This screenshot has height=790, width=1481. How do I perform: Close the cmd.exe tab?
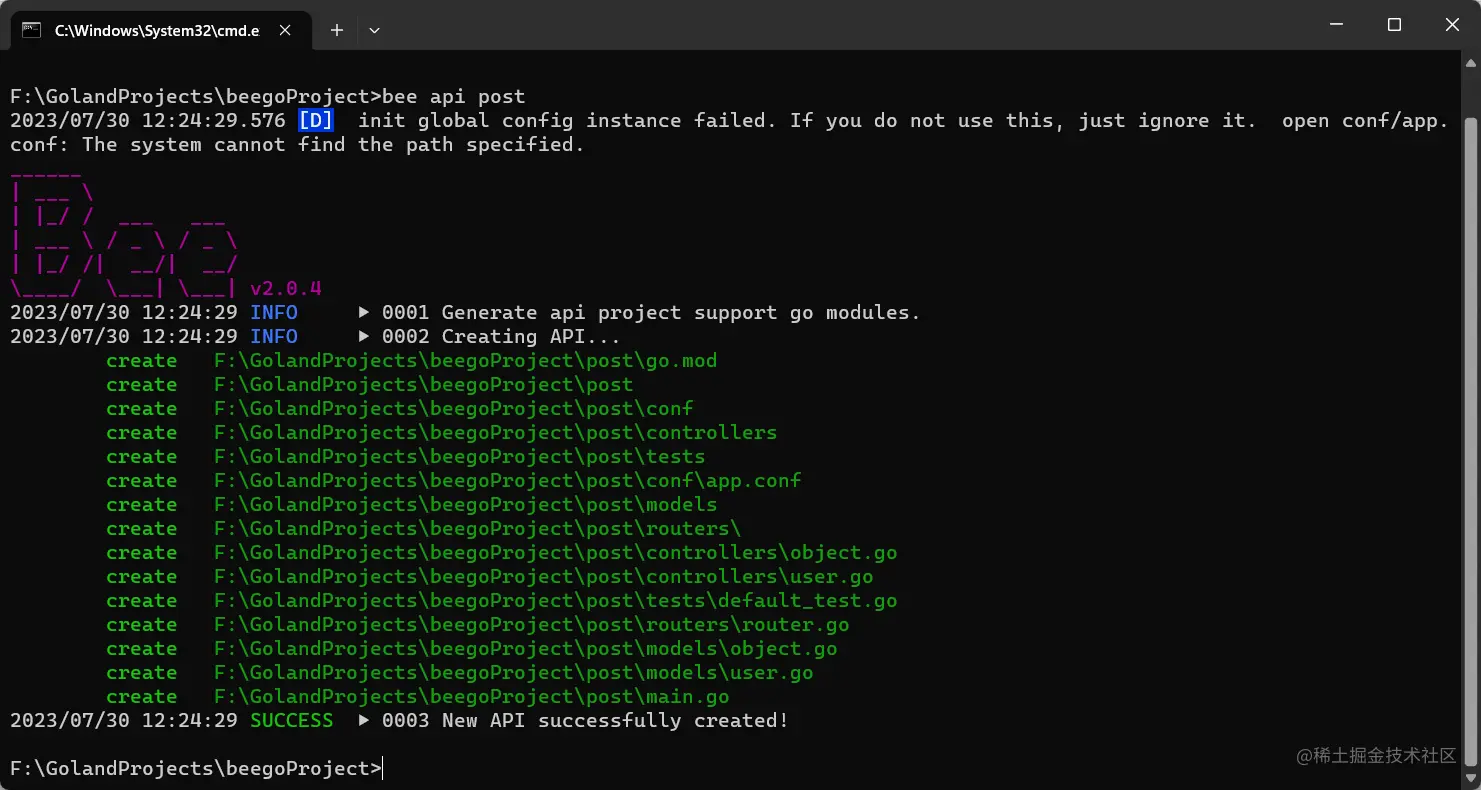coord(285,30)
